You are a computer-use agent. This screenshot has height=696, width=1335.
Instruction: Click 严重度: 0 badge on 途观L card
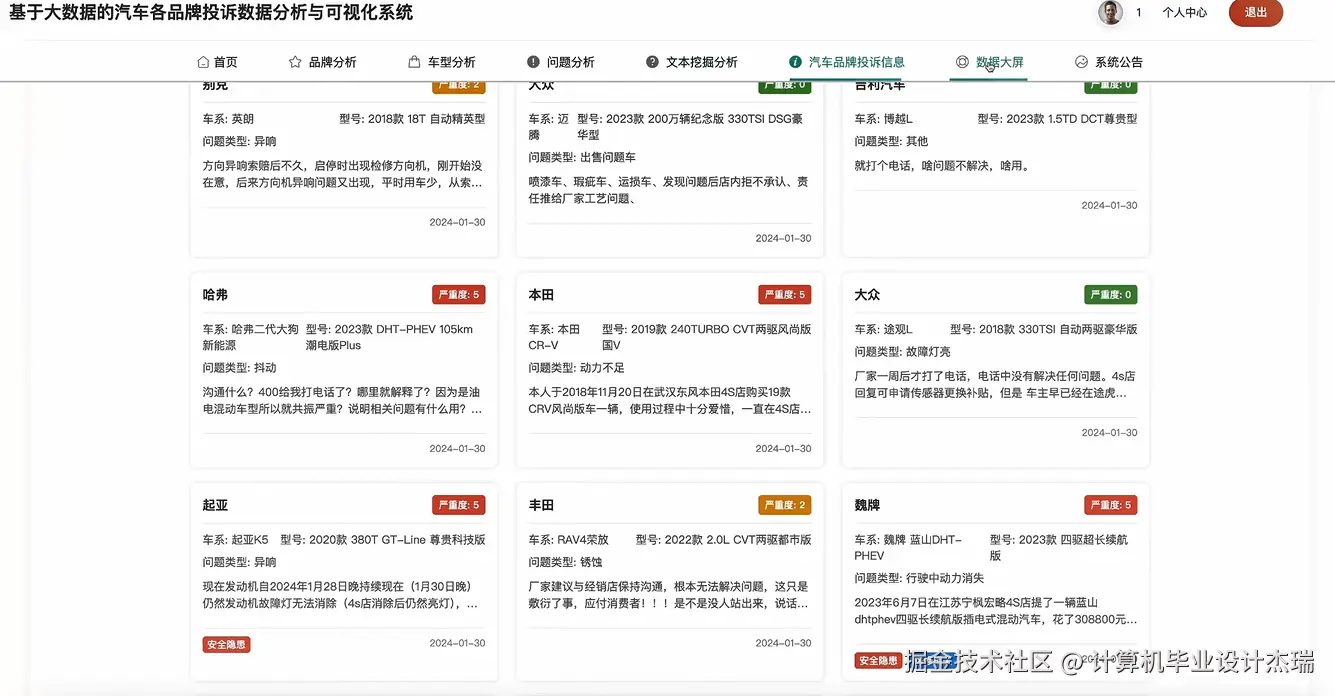[1111, 295]
